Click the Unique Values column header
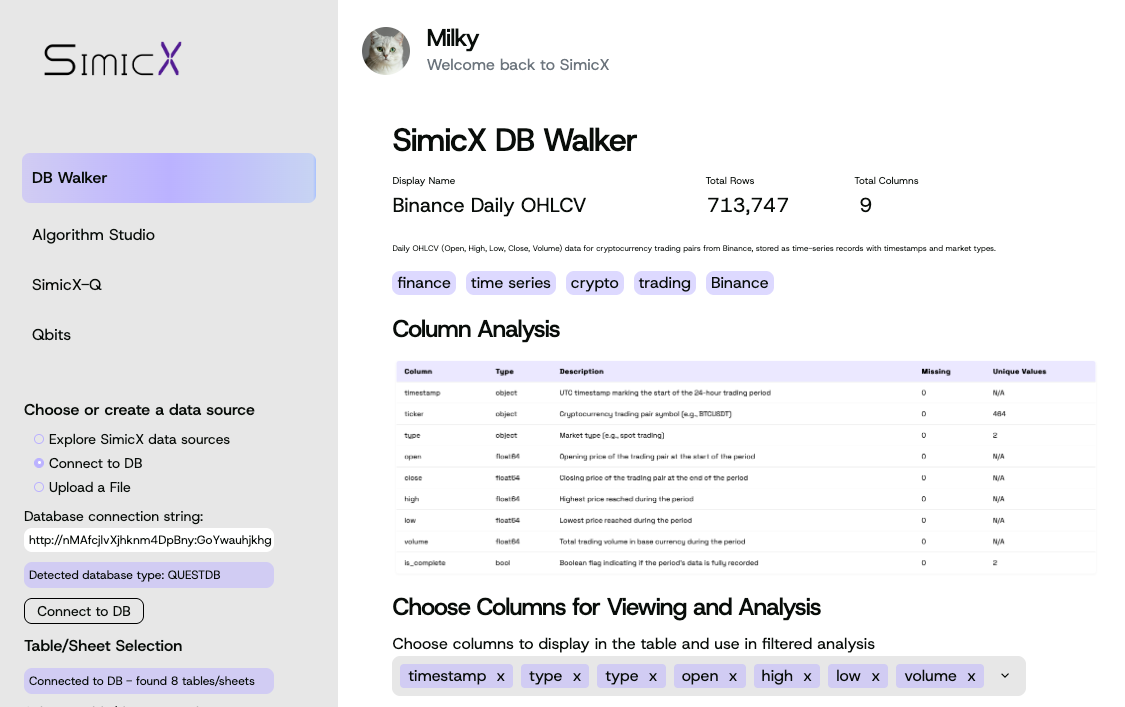Viewport: 1125px width, 707px height. coord(1019,371)
